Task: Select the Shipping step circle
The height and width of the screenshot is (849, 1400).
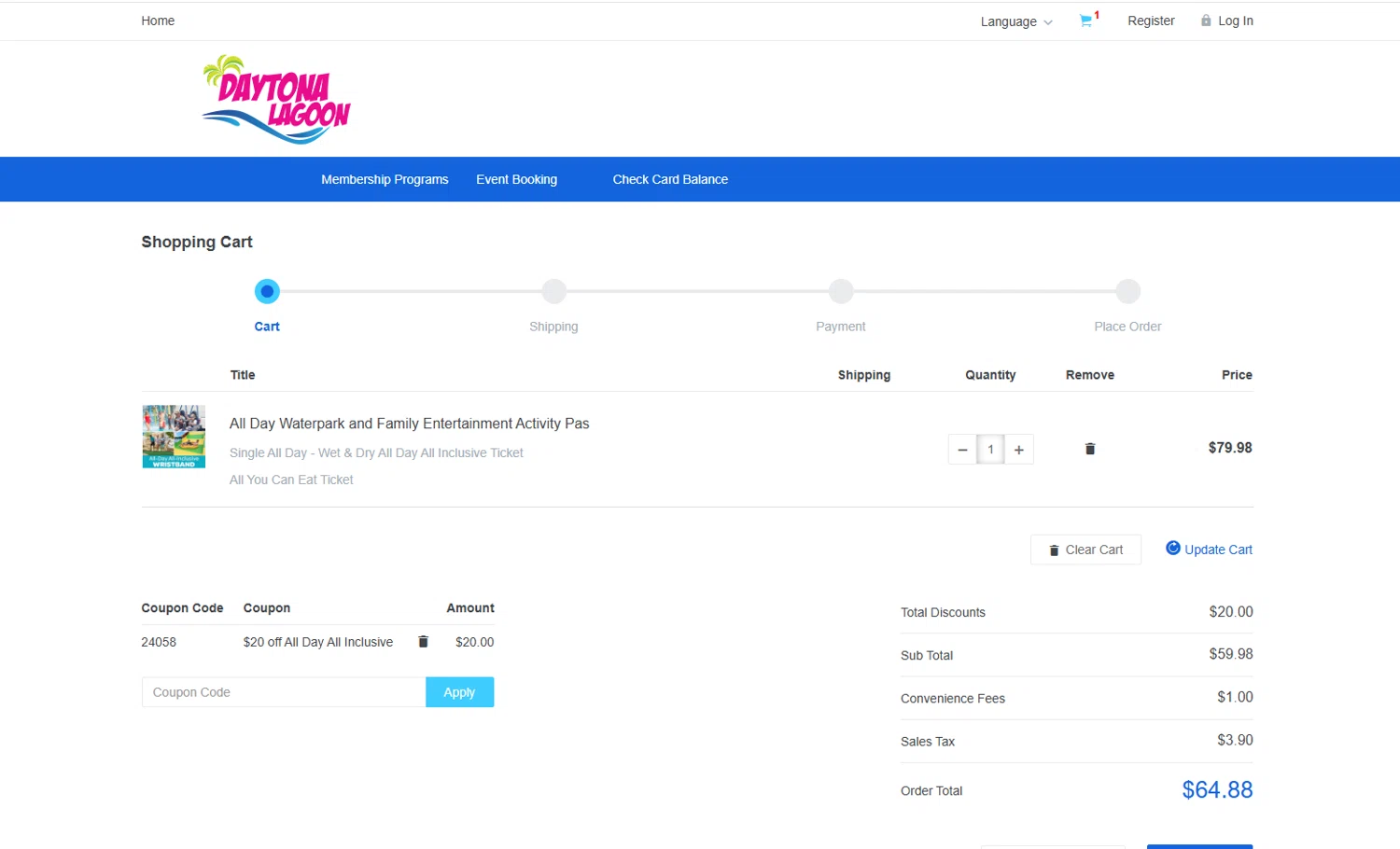Action: (554, 291)
